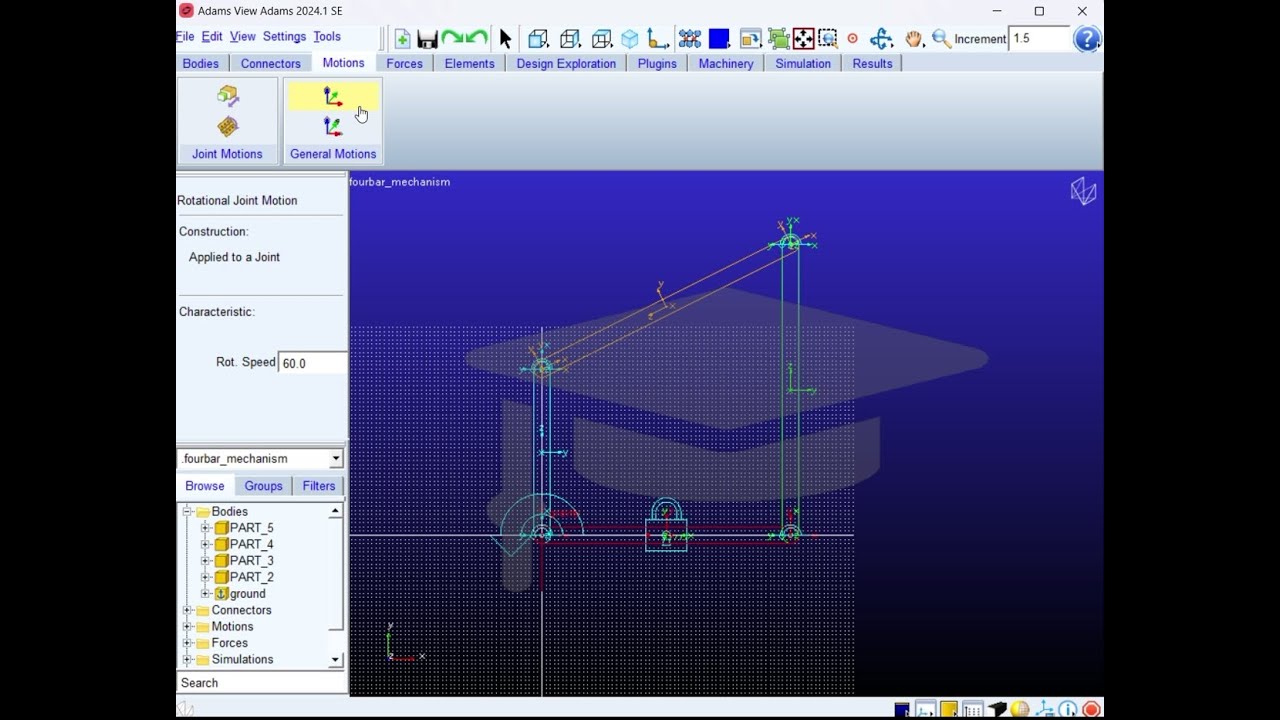Click the View menu
Viewport: 1280px width, 720px height.
(x=242, y=36)
